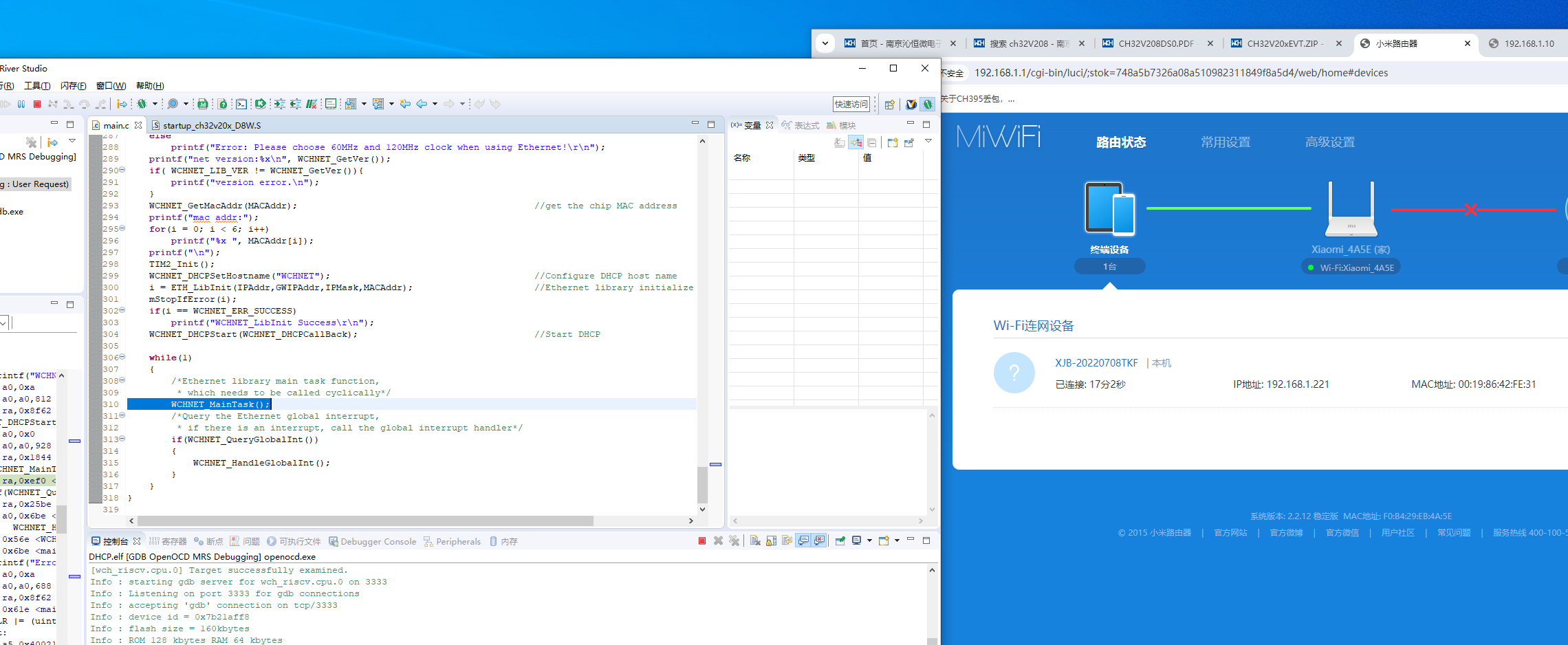Click the green K arrow toolbar icon

coord(260,104)
